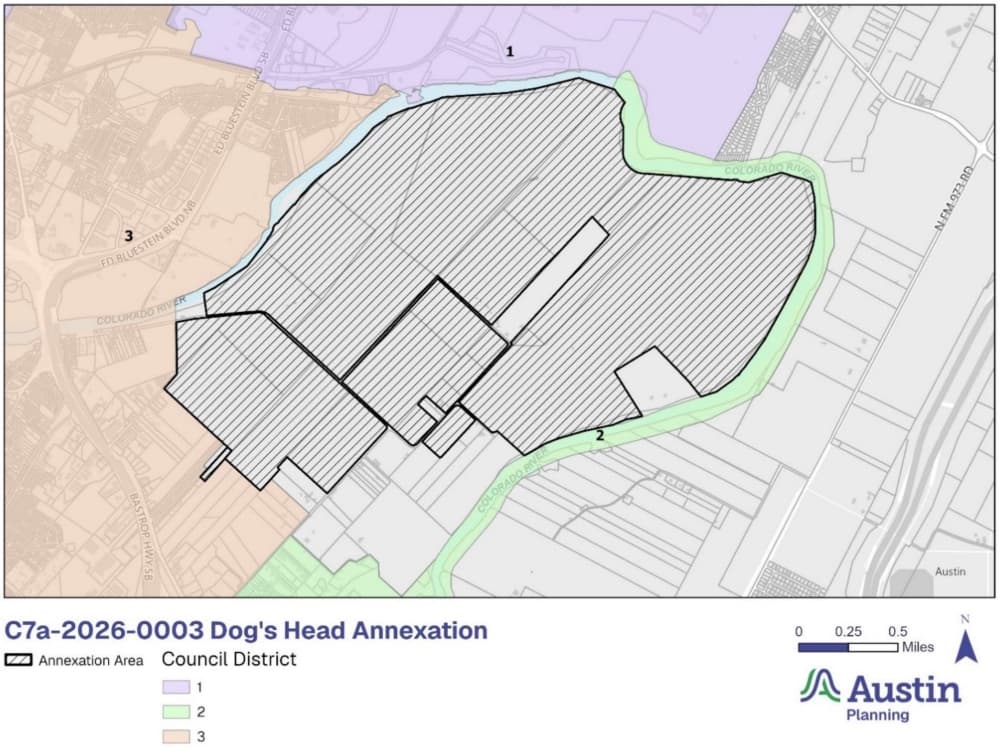Click the 'Miles' scale bar unit label
1000x751 pixels.
point(918,647)
